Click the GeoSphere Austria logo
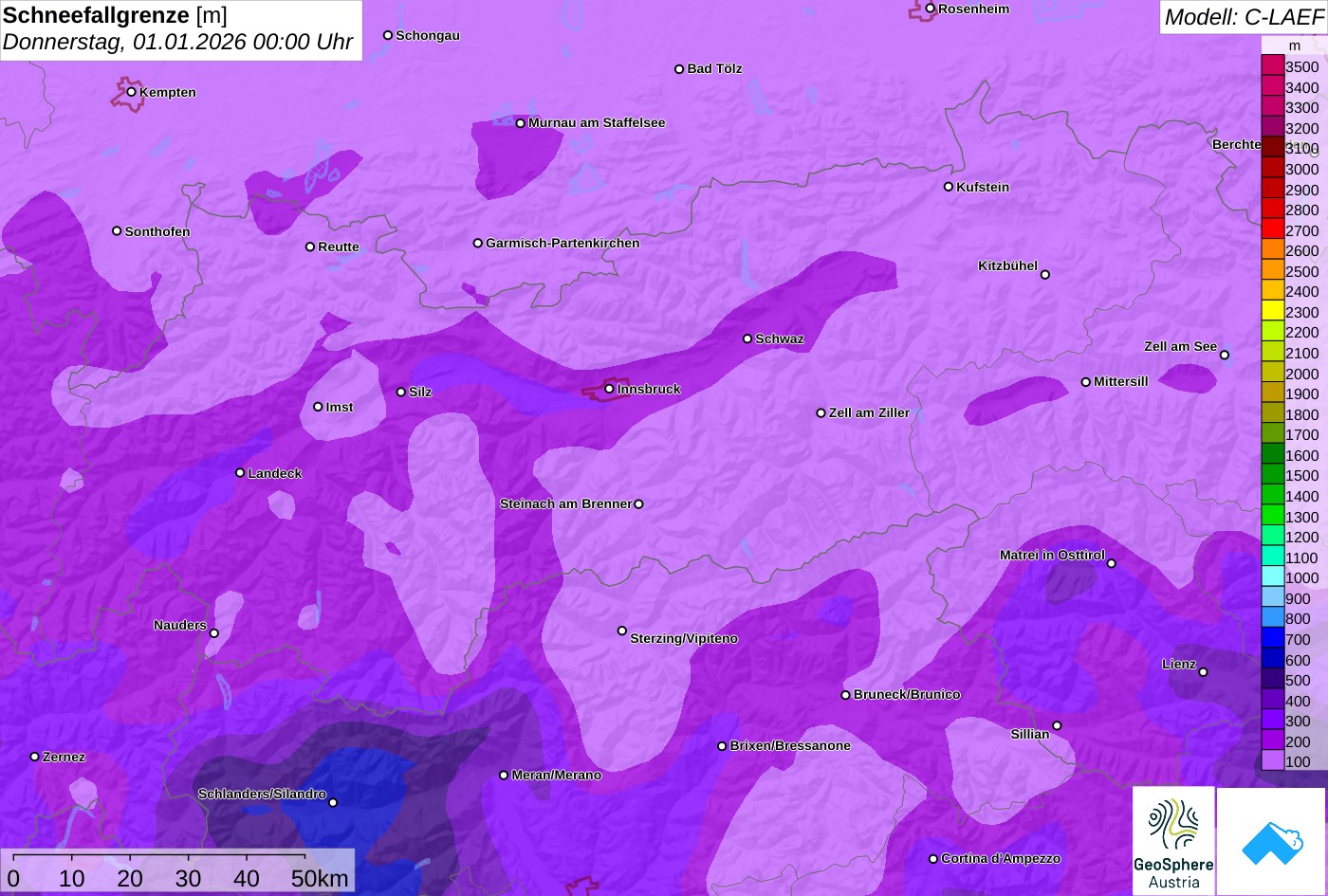1328x896 pixels. point(1173,840)
